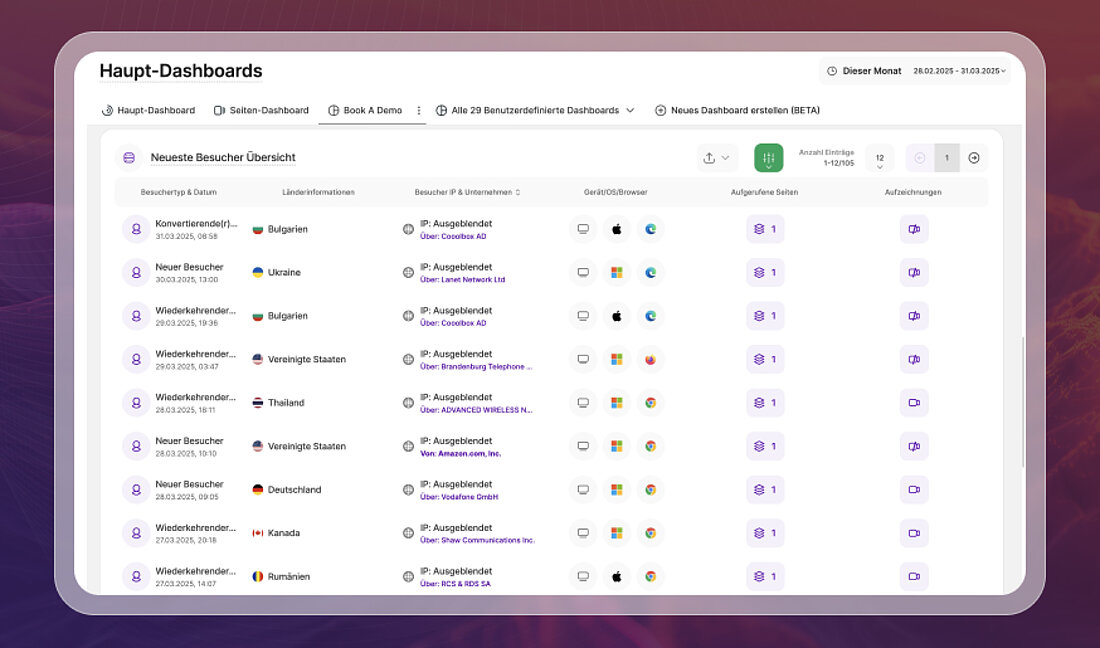The width and height of the screenshot is (1100, 648).
Task: Open recording for Bulgarien visitor 31.03.2025
Action: pyautogui.click(x=914, y=229)
